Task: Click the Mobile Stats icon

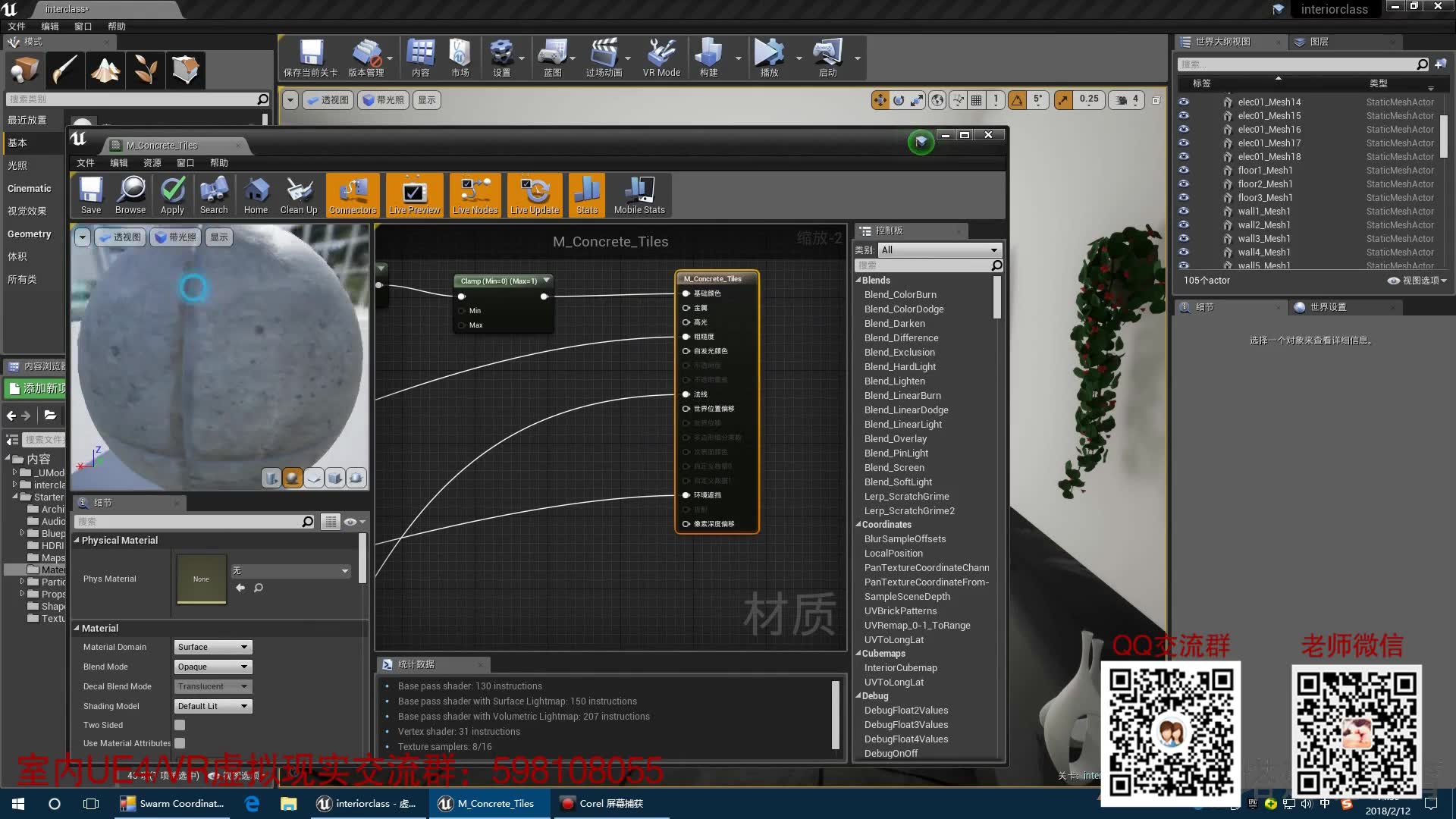Action: (x=639, y=195)
